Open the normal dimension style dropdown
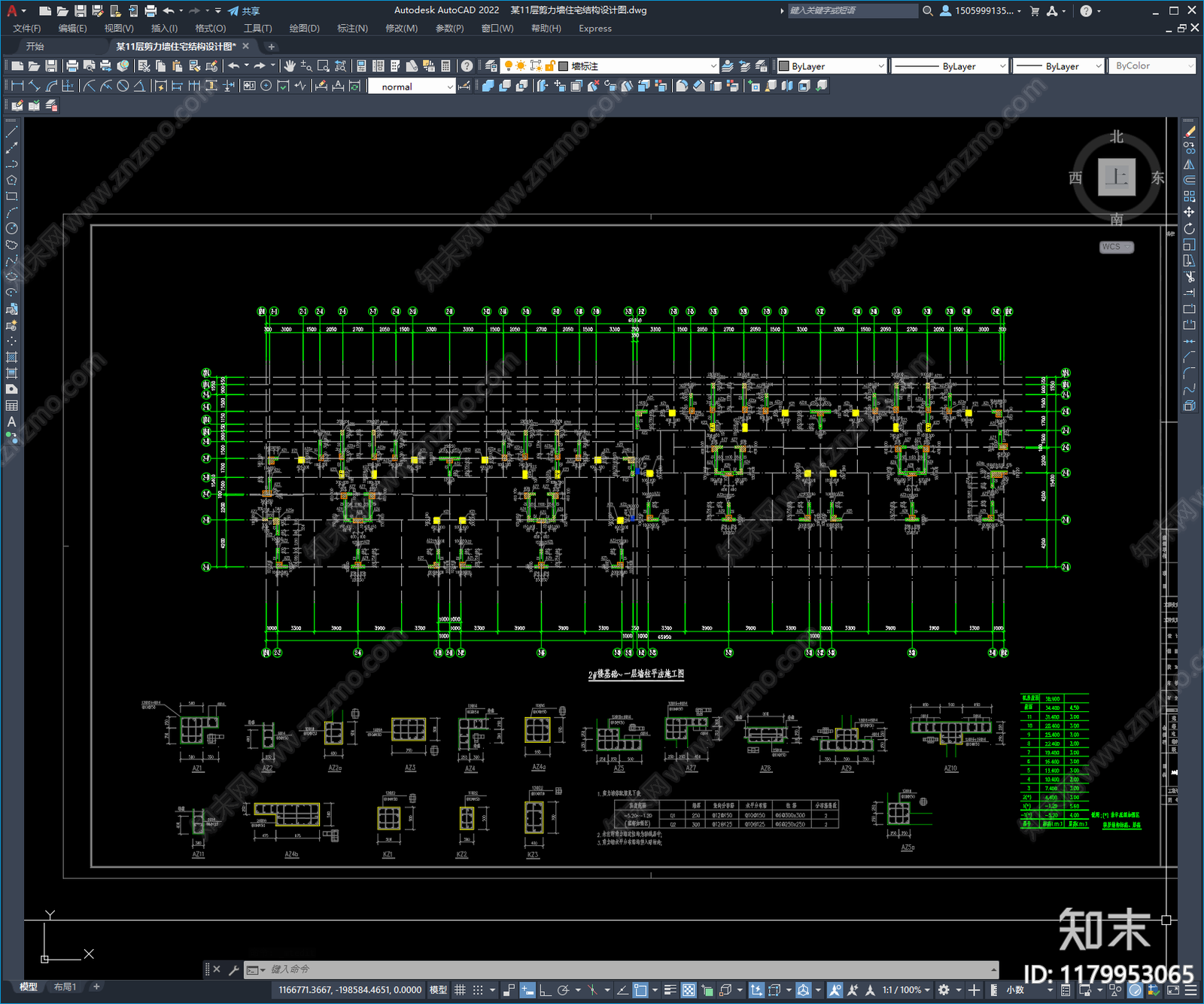The width and height of the screenshot is (1204, 1004). 412,87
